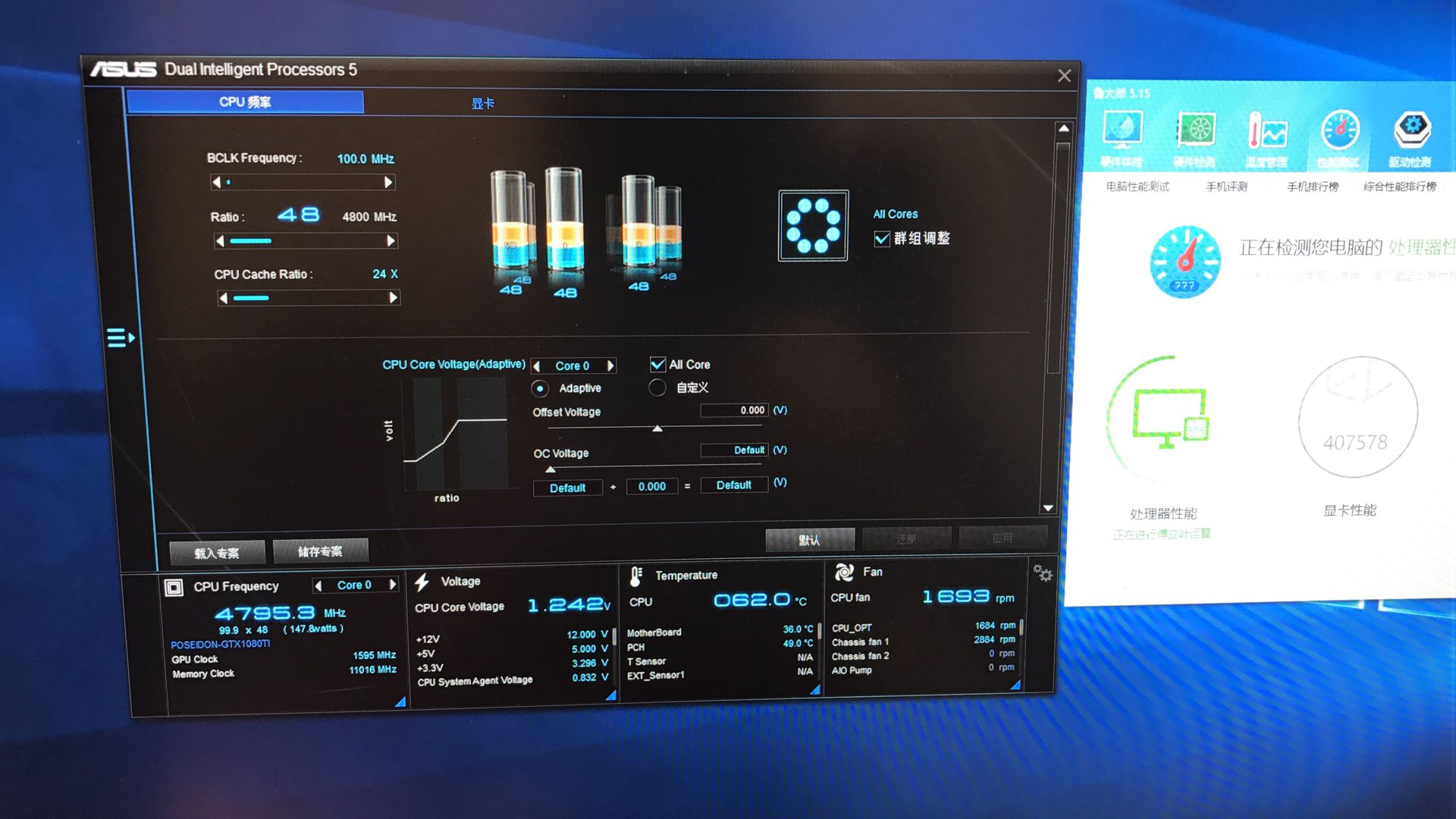
Task: Open 性能测试 gauge icon in Lu Master
Action: coord(1340,130)
